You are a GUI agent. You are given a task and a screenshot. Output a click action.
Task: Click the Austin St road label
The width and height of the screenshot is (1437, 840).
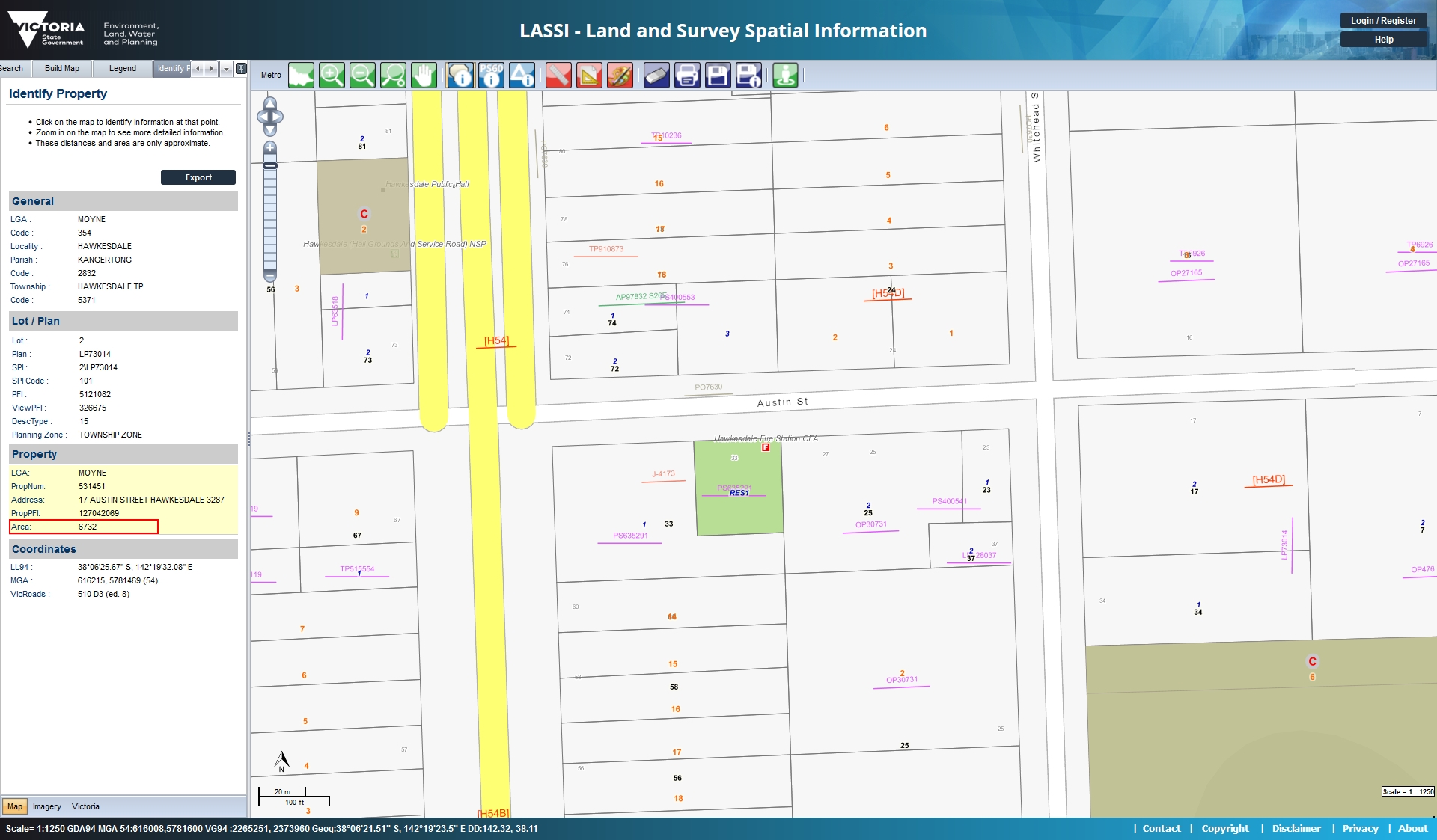point(782,402)
